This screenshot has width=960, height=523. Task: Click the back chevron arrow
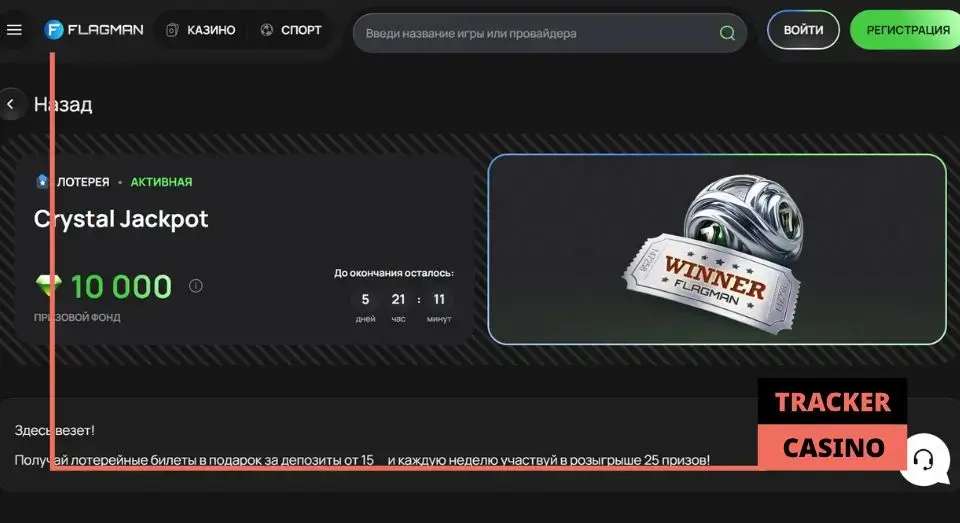11,104
